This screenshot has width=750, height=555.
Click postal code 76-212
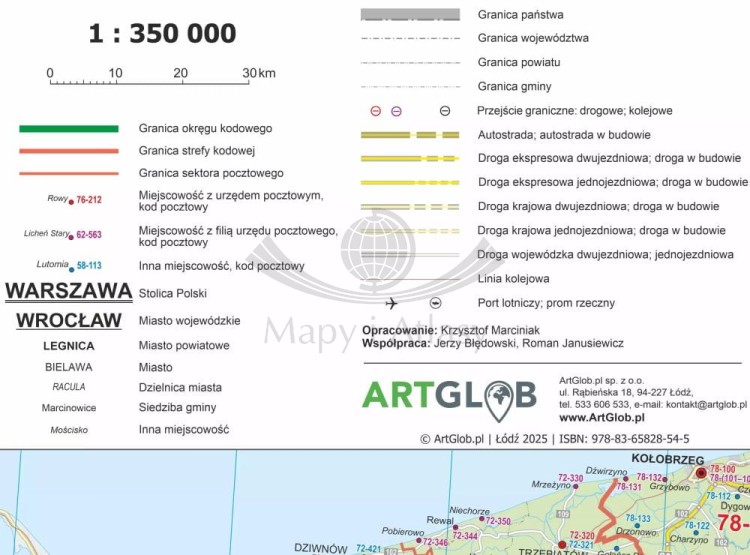[x=89, y=200]
